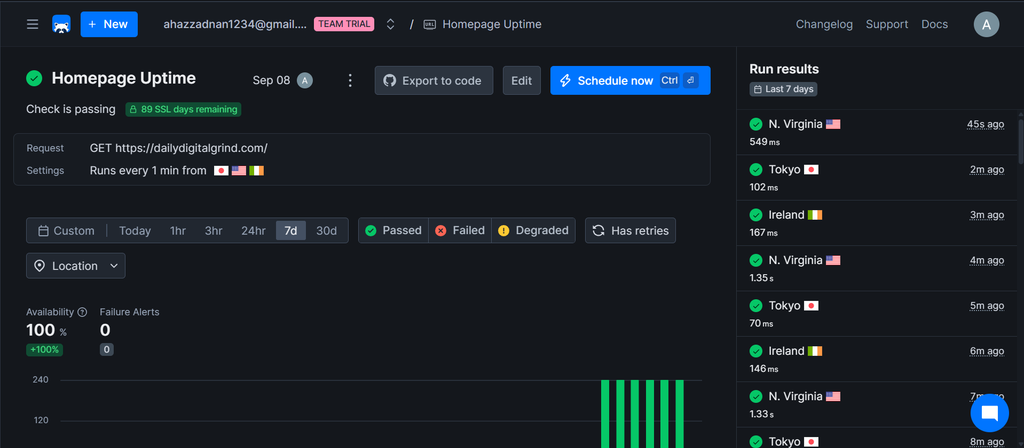The width and height of the screenshot is (1024, 448).
Task: Click the last green bar in the chart
Action: [679, 413]
